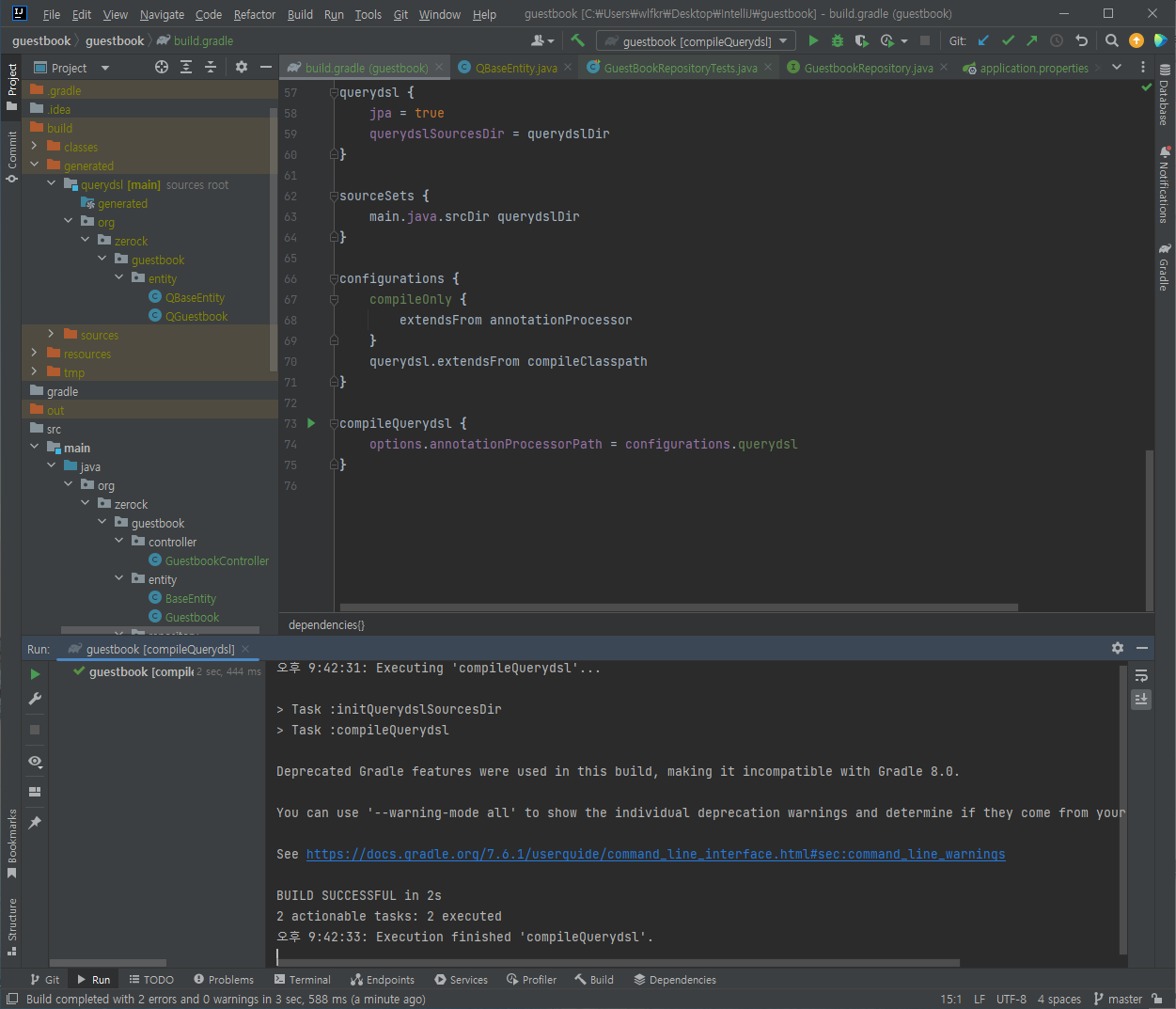
Task: Click UTF-8 encoding in status bar
Action: (x=1011, y=999)
